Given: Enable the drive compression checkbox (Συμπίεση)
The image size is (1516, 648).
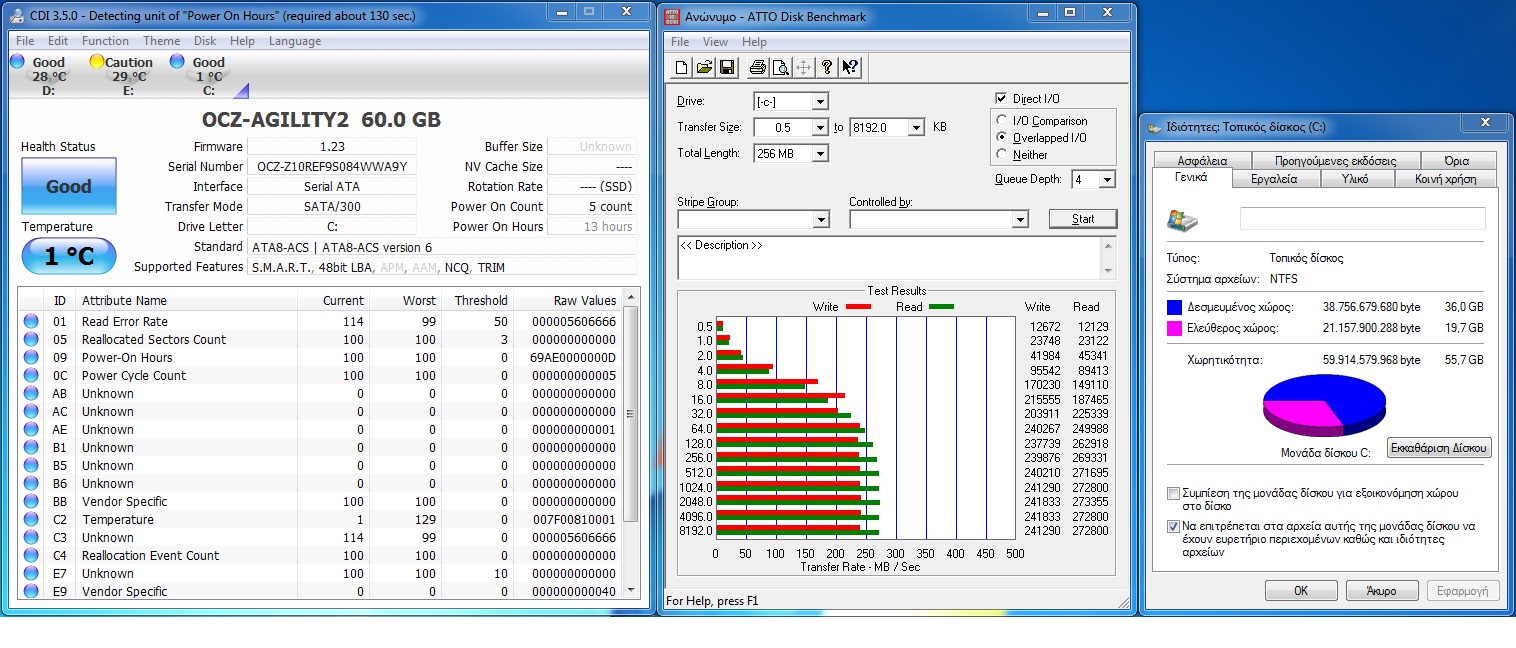Looking at the screenshot, I should point(1173,493).
